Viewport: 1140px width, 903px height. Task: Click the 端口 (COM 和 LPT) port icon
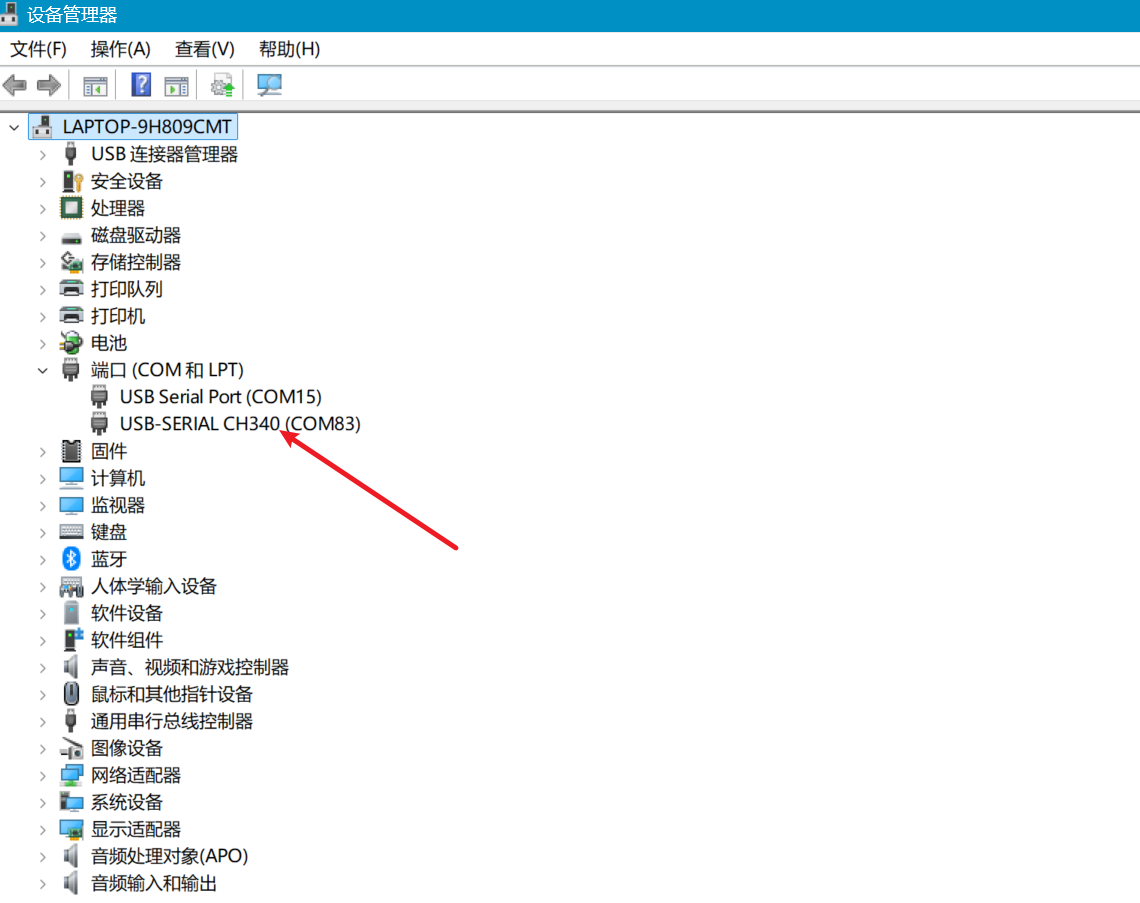click(71, 369)
